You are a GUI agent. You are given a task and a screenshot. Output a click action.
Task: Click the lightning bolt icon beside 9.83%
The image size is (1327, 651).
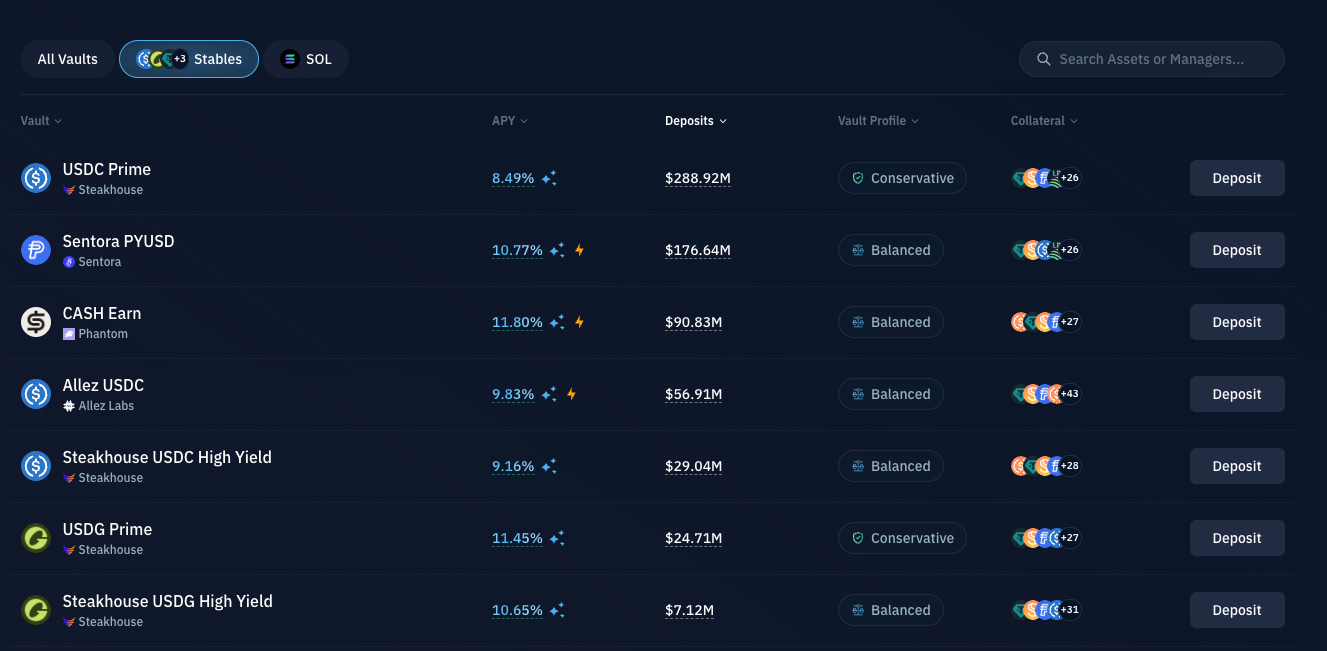(571, 394)
